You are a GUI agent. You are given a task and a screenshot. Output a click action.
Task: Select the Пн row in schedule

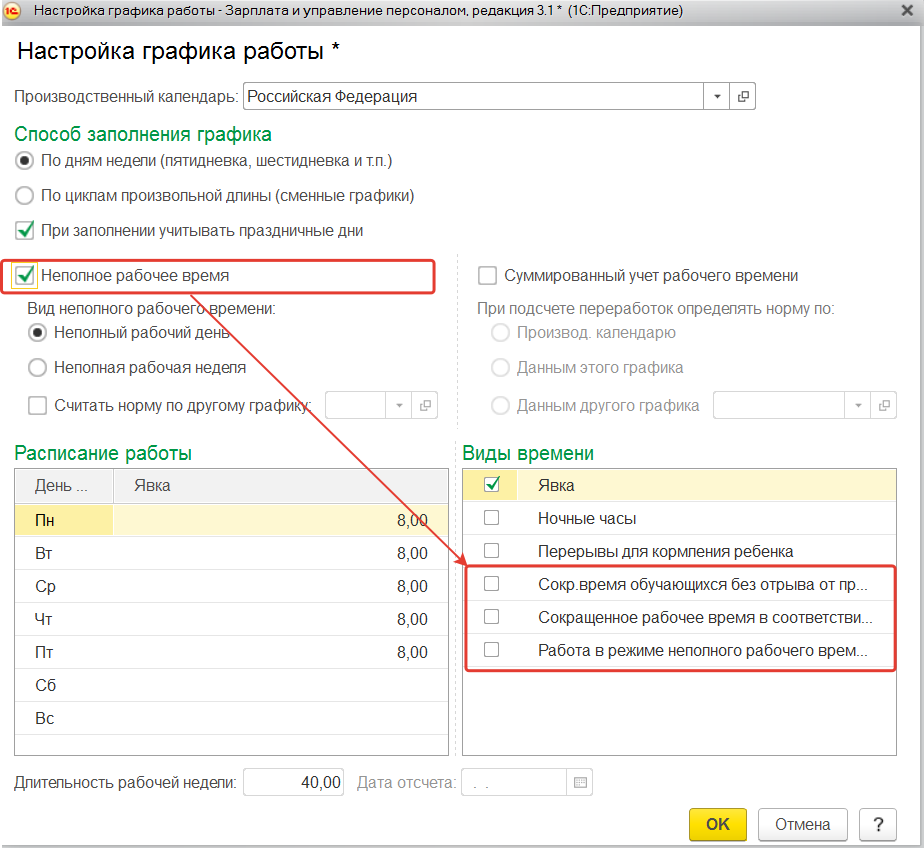pos(231,520)
